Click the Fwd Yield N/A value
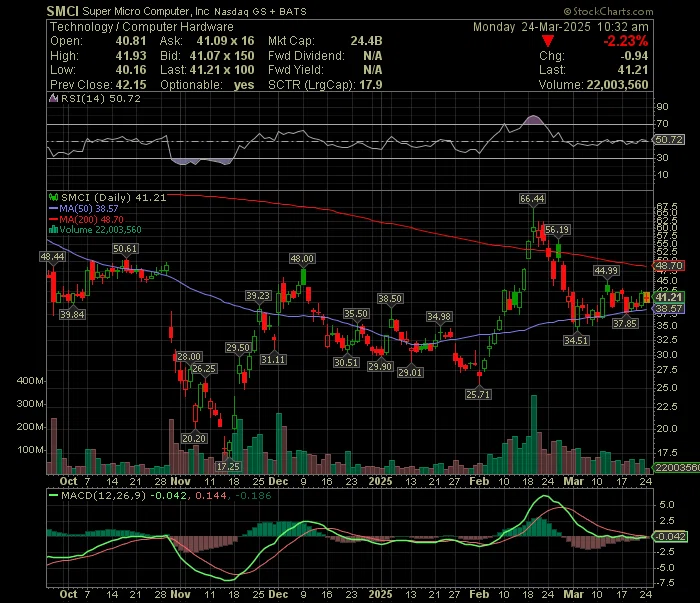The image size is (700, 603). tap(372, 70)
